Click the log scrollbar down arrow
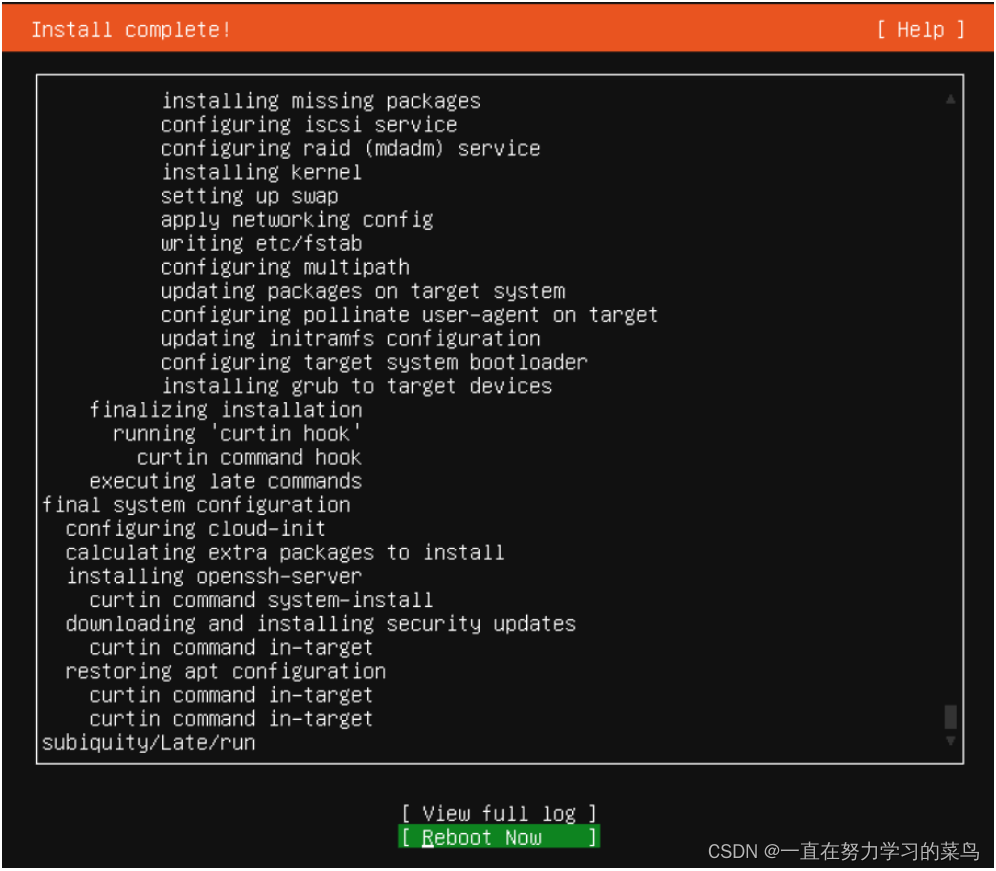Screen dimensions: 996x871 (950, 741)
